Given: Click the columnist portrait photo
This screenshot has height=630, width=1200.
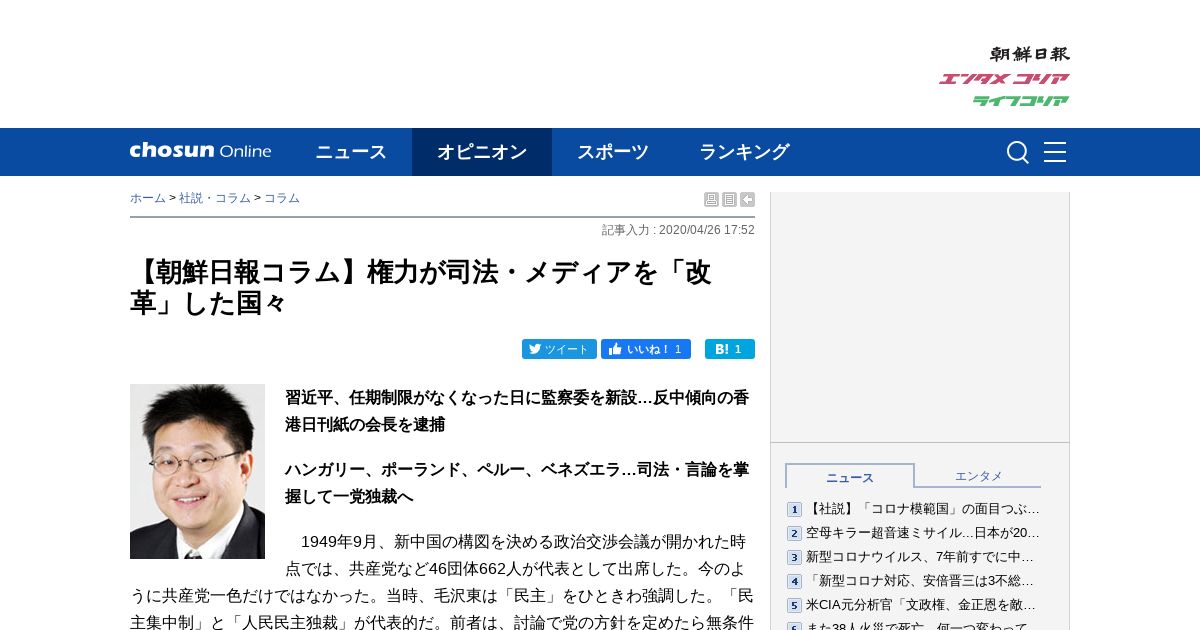Looking at the screenshot, I should coord(197,471).
